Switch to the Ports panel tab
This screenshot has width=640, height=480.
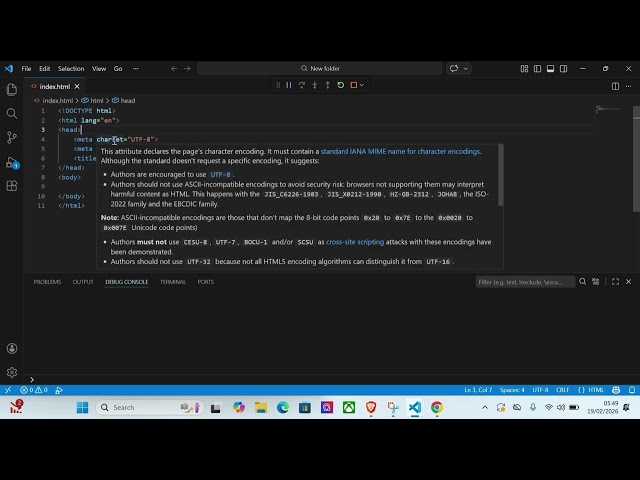[x=206, y=282]
